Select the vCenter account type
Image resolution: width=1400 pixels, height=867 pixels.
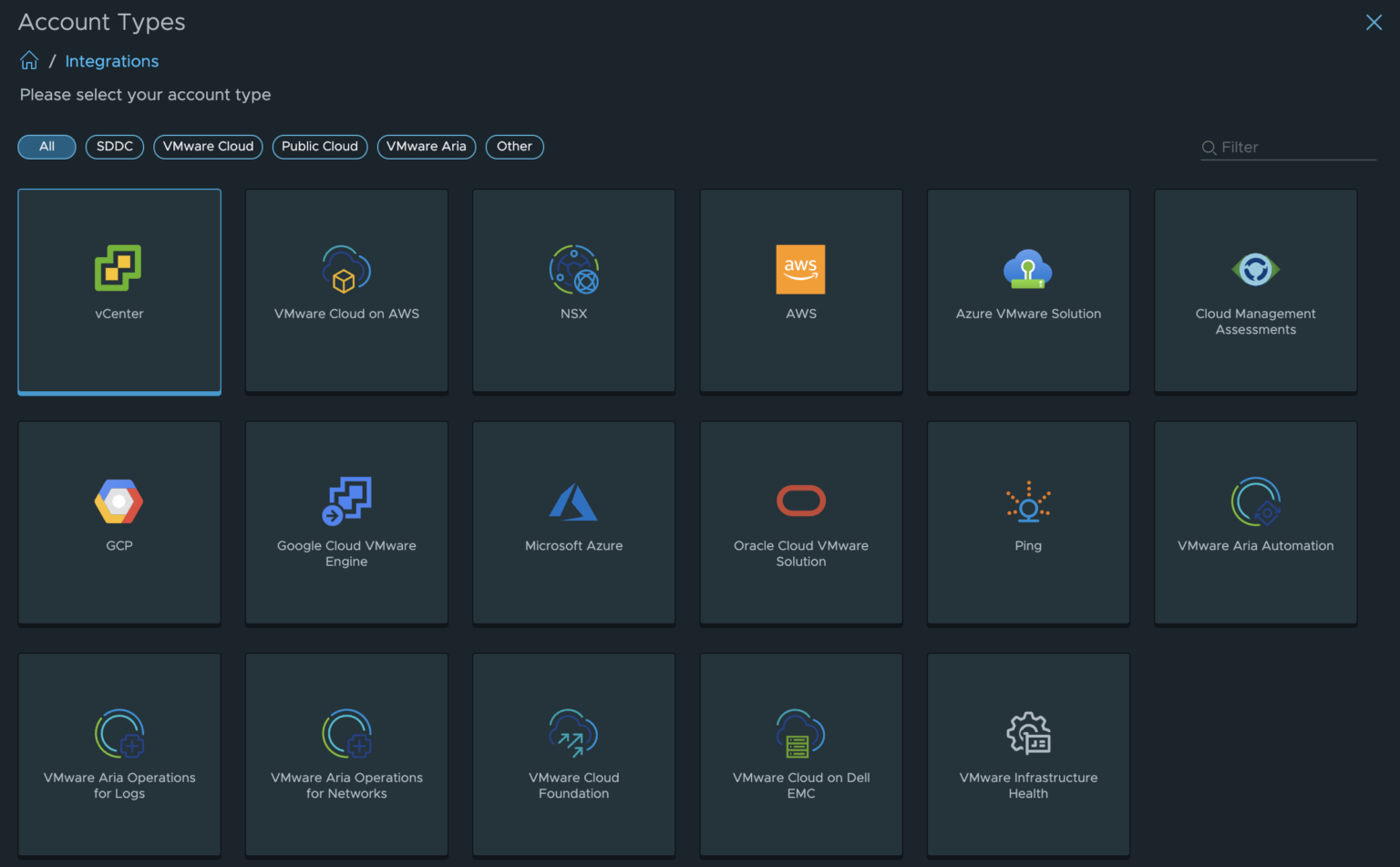[x=118, y=292]
